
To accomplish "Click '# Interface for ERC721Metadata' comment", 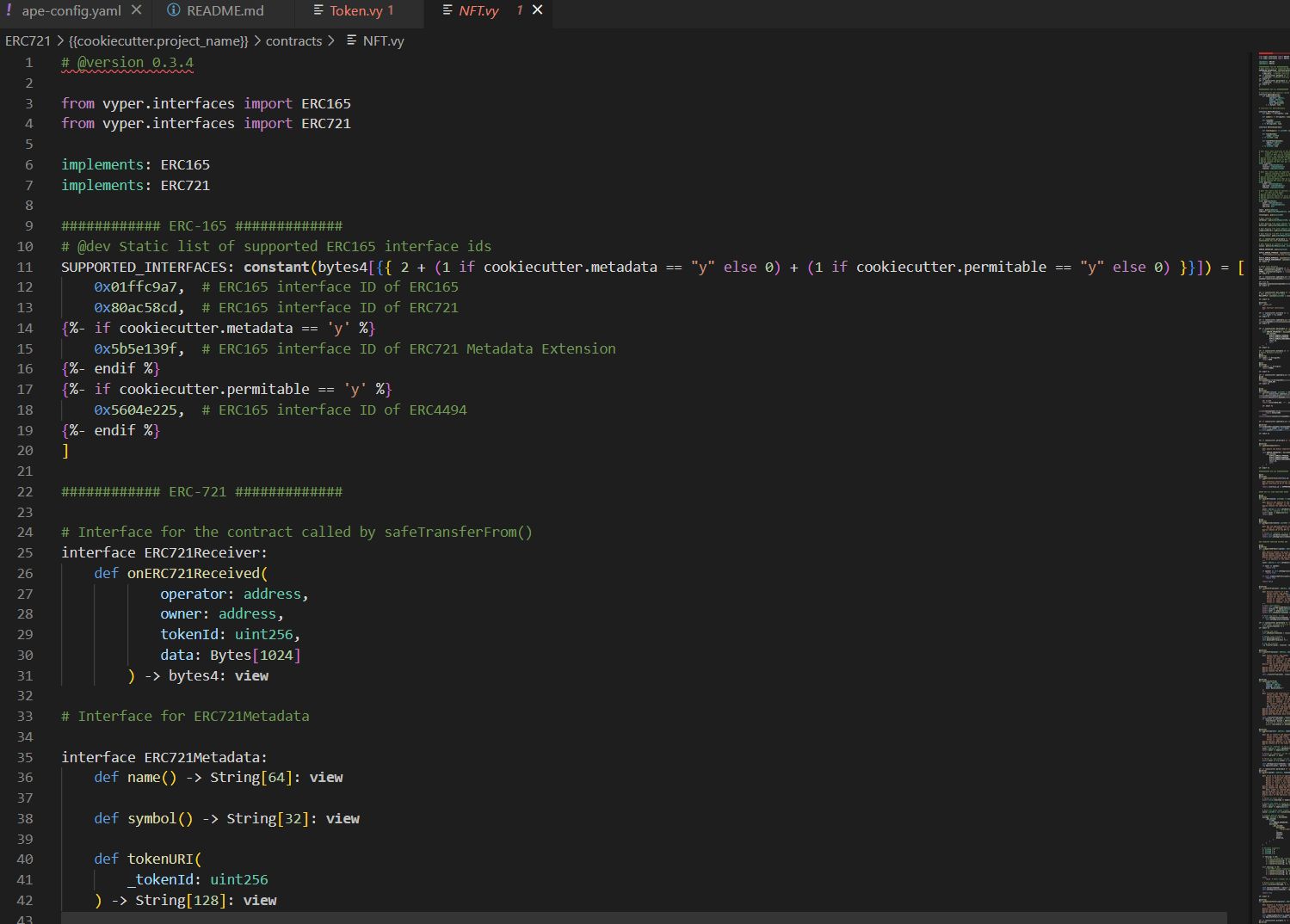I will 185,717.
